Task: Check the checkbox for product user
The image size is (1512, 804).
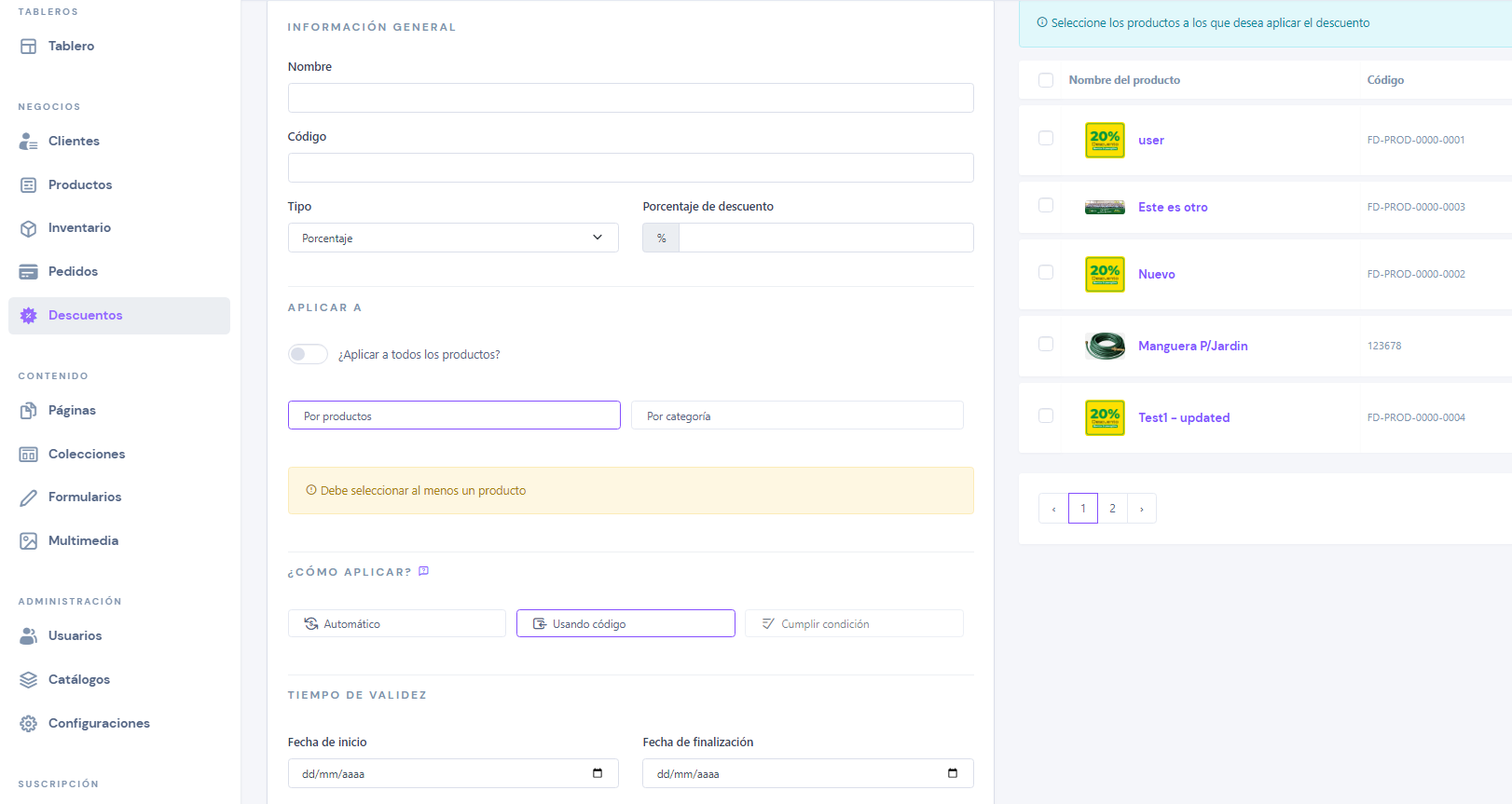Action: coord(1046,138)
